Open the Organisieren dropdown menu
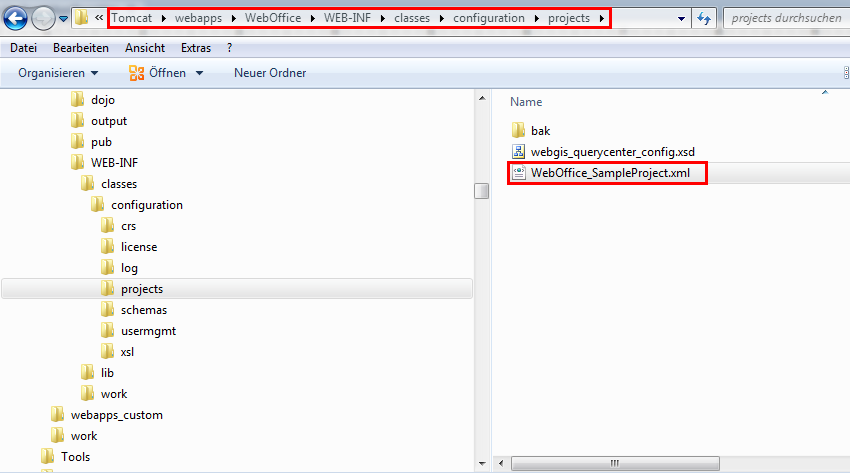This screenshot has height=473, width=850. [x=58, y=73]
